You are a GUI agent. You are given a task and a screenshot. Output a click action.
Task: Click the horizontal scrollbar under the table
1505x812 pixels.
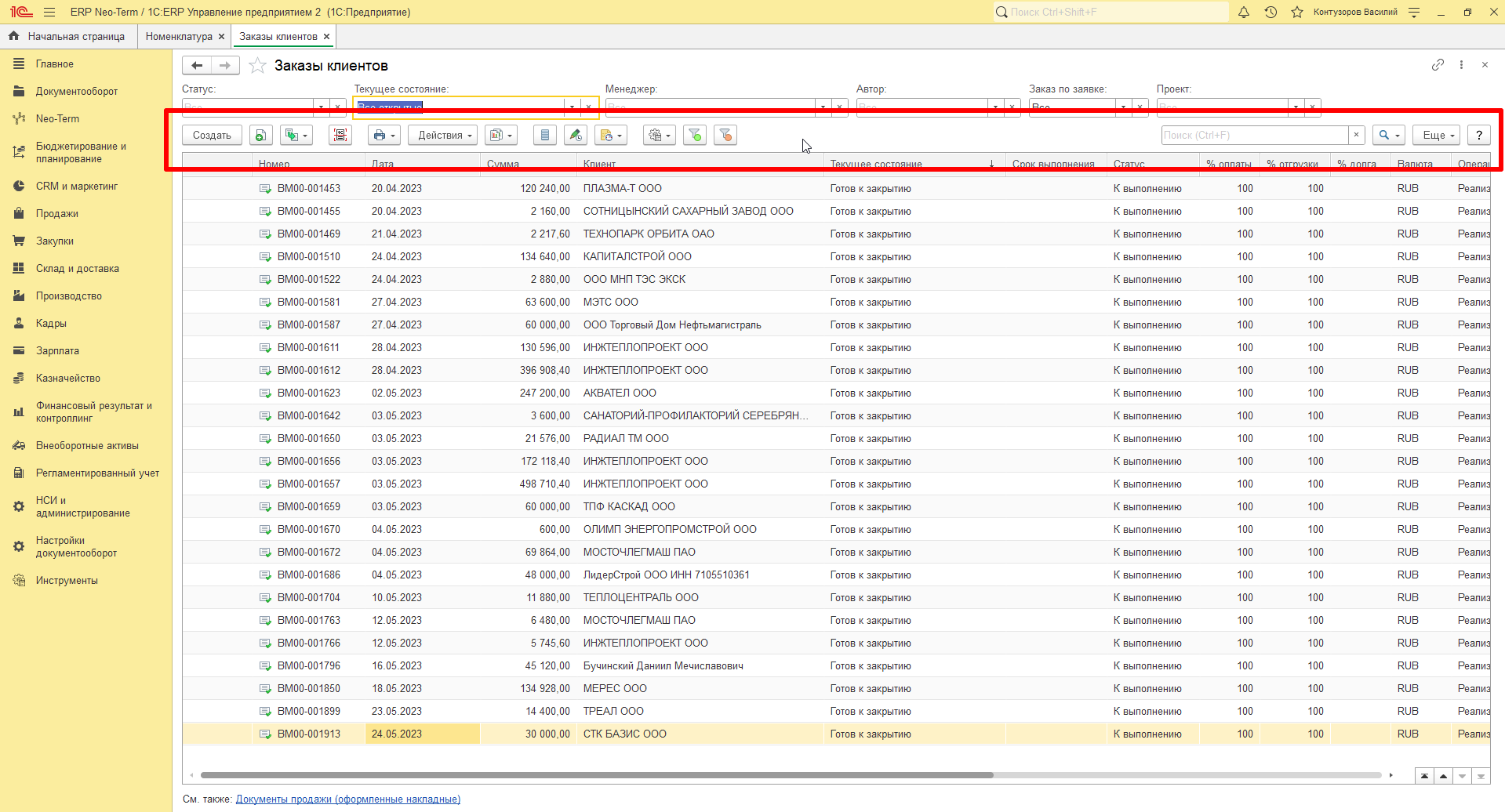point(597,775)
